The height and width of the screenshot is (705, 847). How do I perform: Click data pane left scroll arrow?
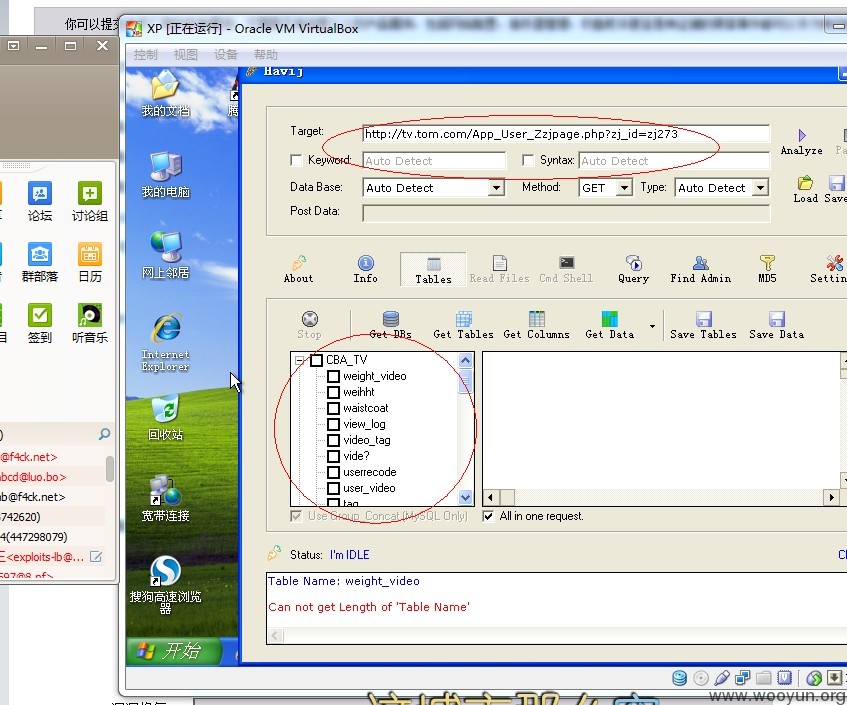tap(490, 497)
